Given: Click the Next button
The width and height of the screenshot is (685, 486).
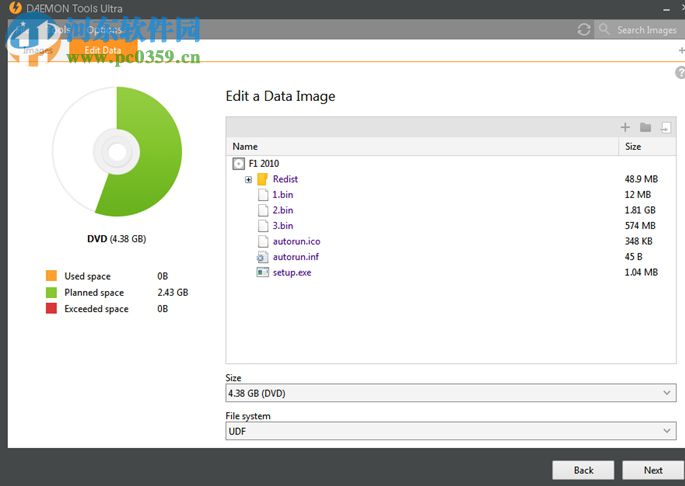Looking at the screenshot, I should [x=653, y=470].
